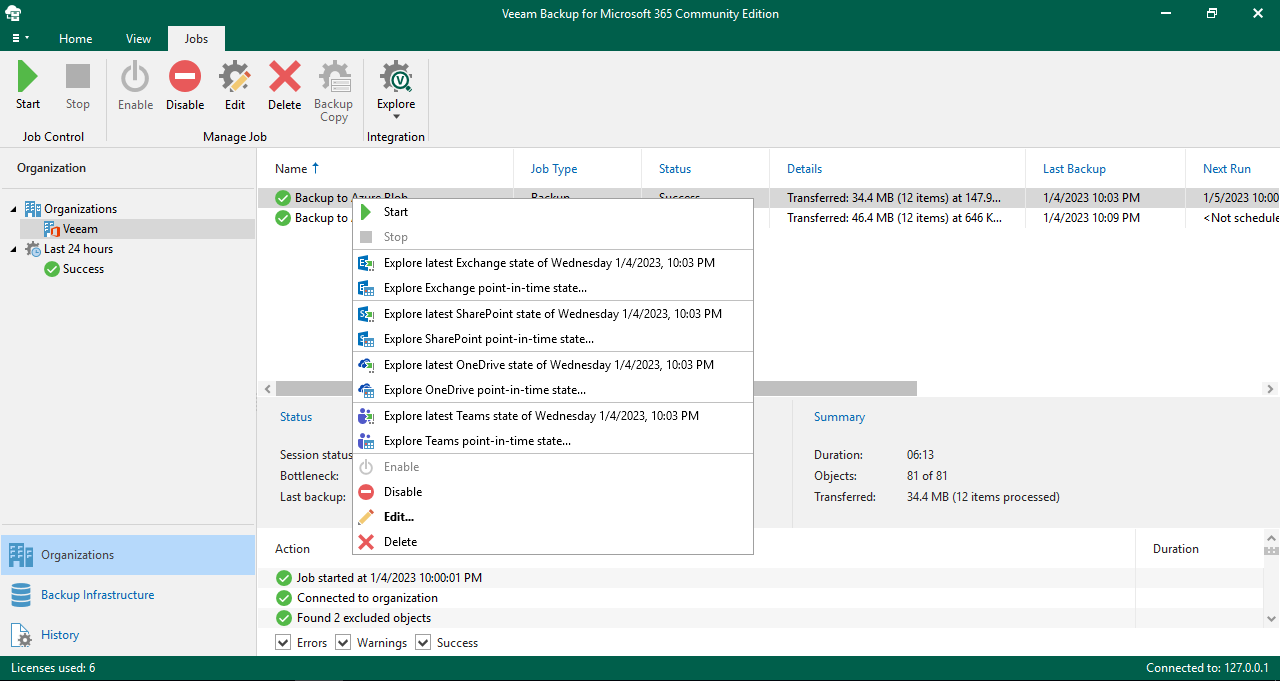The image size is (1280, 681).
Task: Click Delete in the context menu
Action: click(x=400, y=542)
